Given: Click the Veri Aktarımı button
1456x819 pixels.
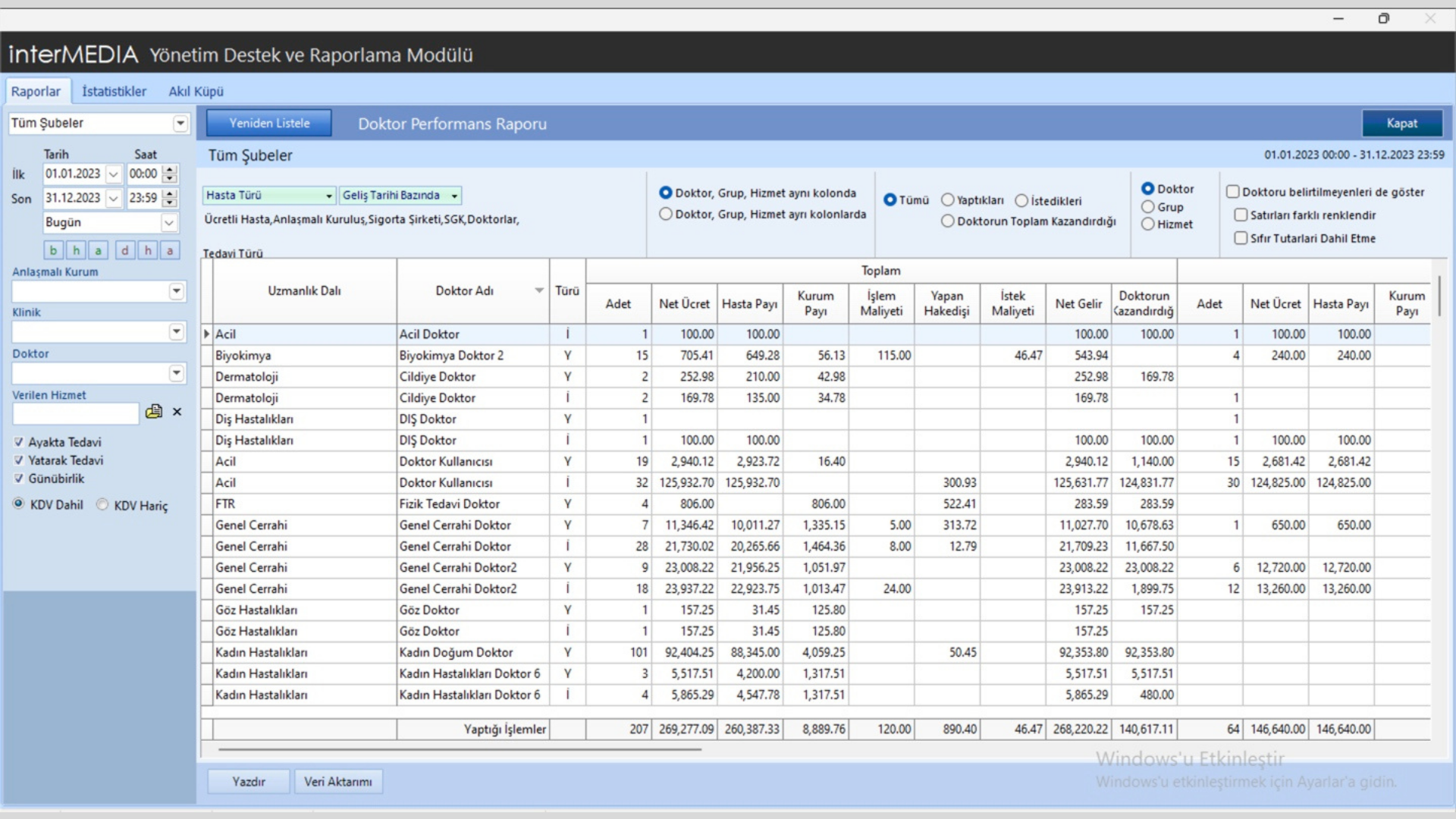Looking at the screenshot, I should pyautogui.click(x=338, y=781).
